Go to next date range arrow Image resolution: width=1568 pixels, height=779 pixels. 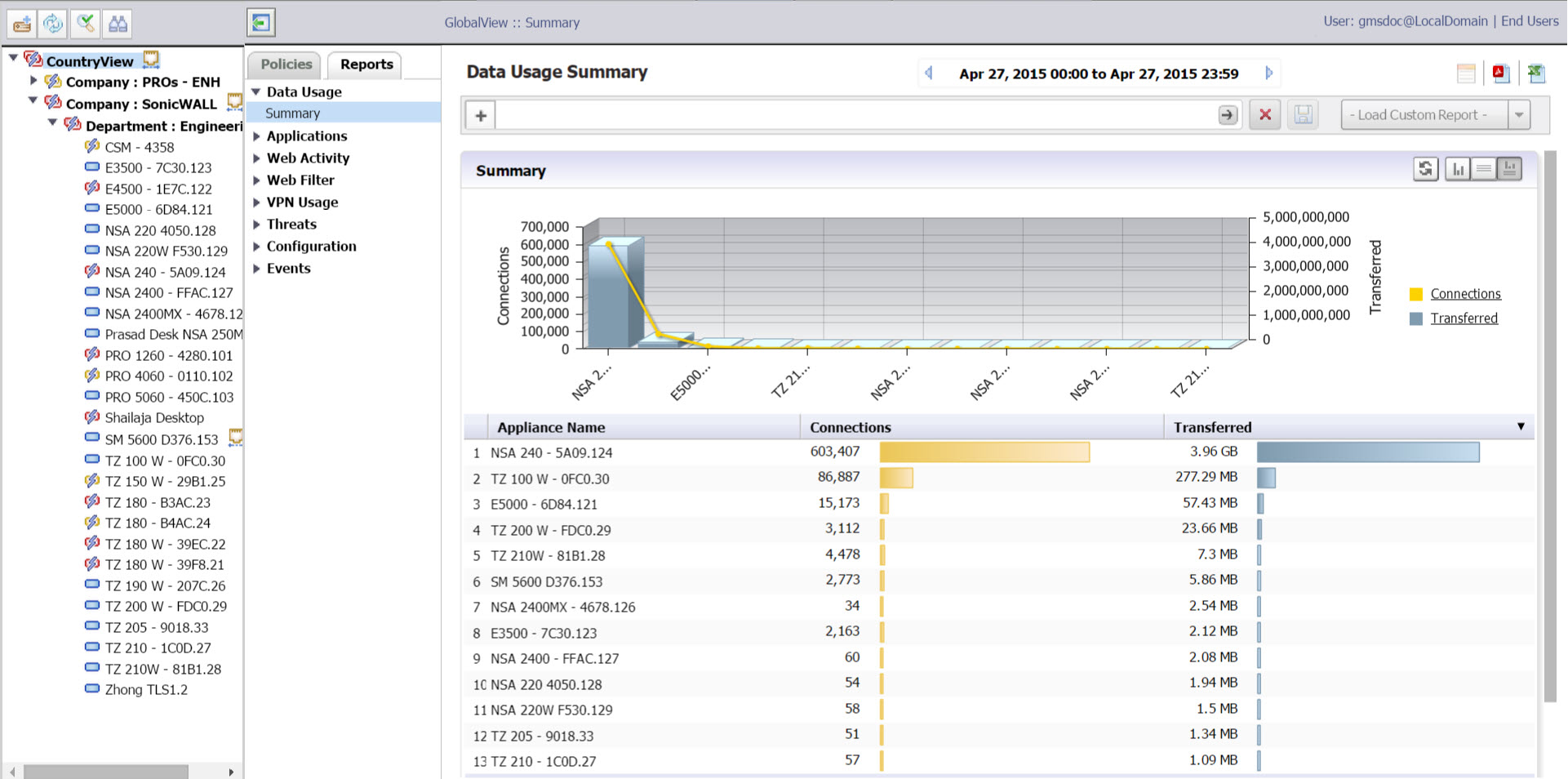[x=1269, y=73]
